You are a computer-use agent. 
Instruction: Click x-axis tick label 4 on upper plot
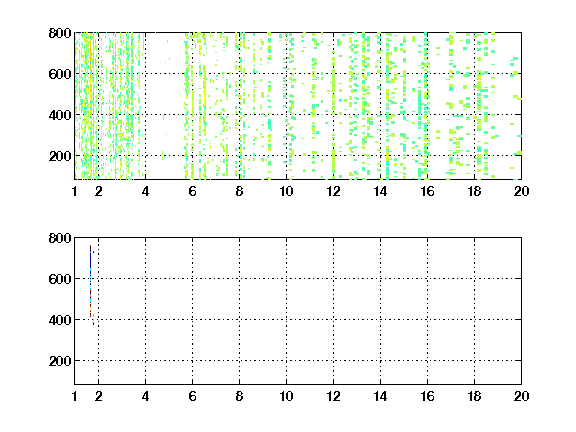point(145,191)
